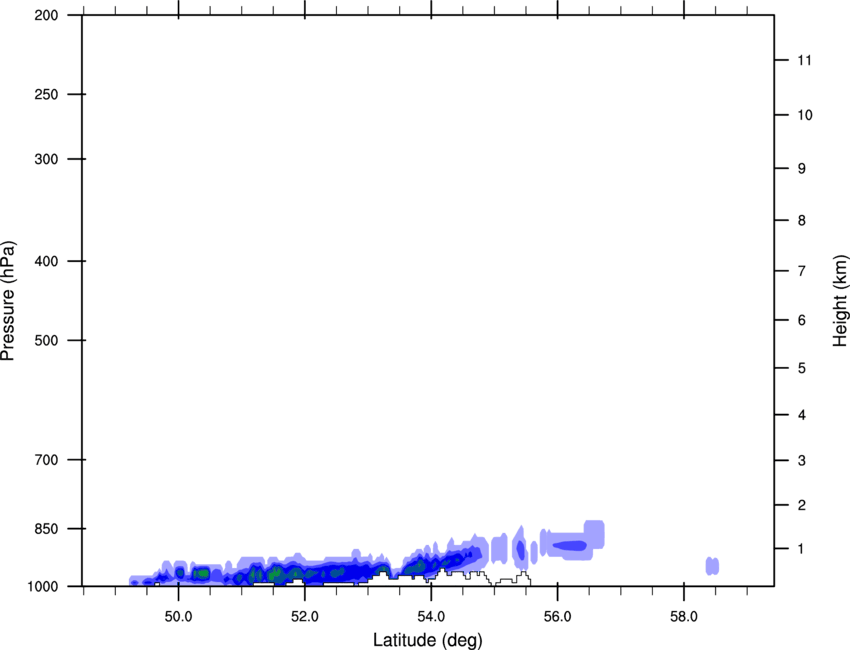Screen dimensions: 850x650
Task: Click the 700 pressure tick label
Action: (46, 460)
